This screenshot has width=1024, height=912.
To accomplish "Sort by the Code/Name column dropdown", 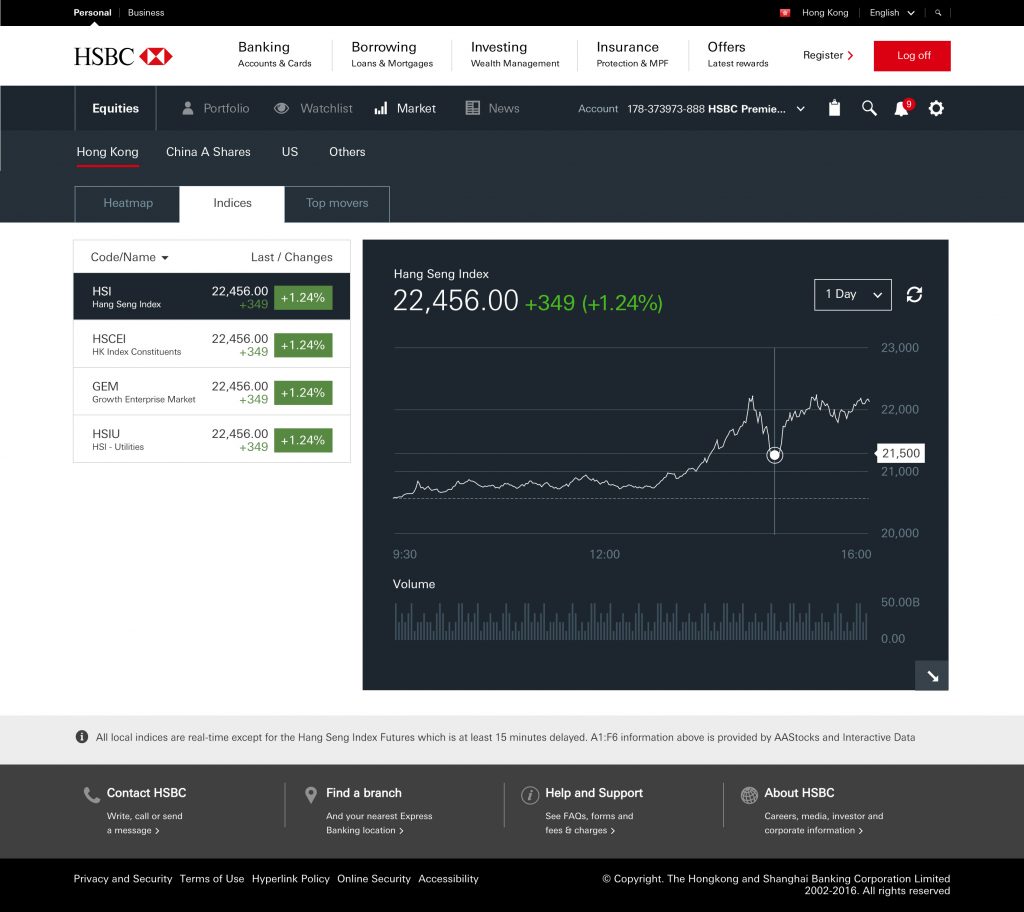I will tap(130, 257).
